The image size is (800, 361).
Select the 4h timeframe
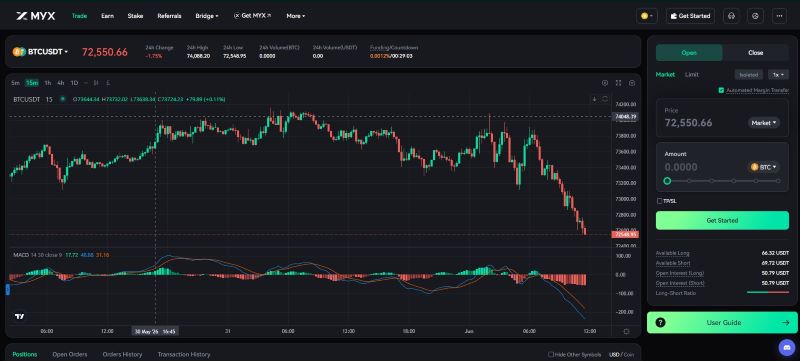(x=61, y=83)
